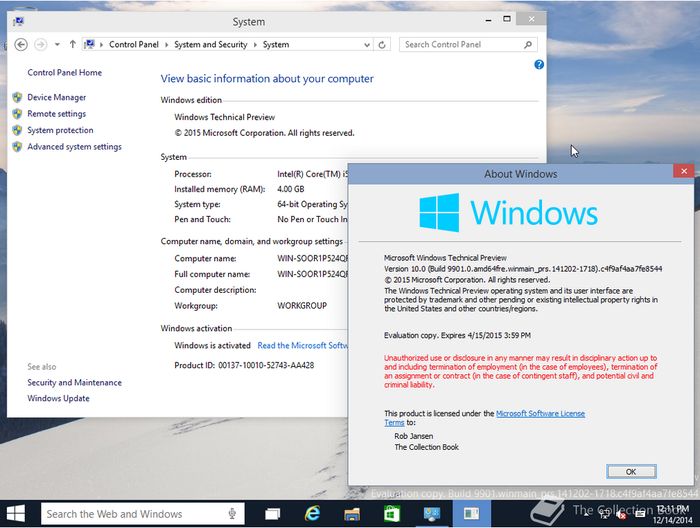Open Internet Explorer from the taskbar
700x528 pixels.
[312, 514]
